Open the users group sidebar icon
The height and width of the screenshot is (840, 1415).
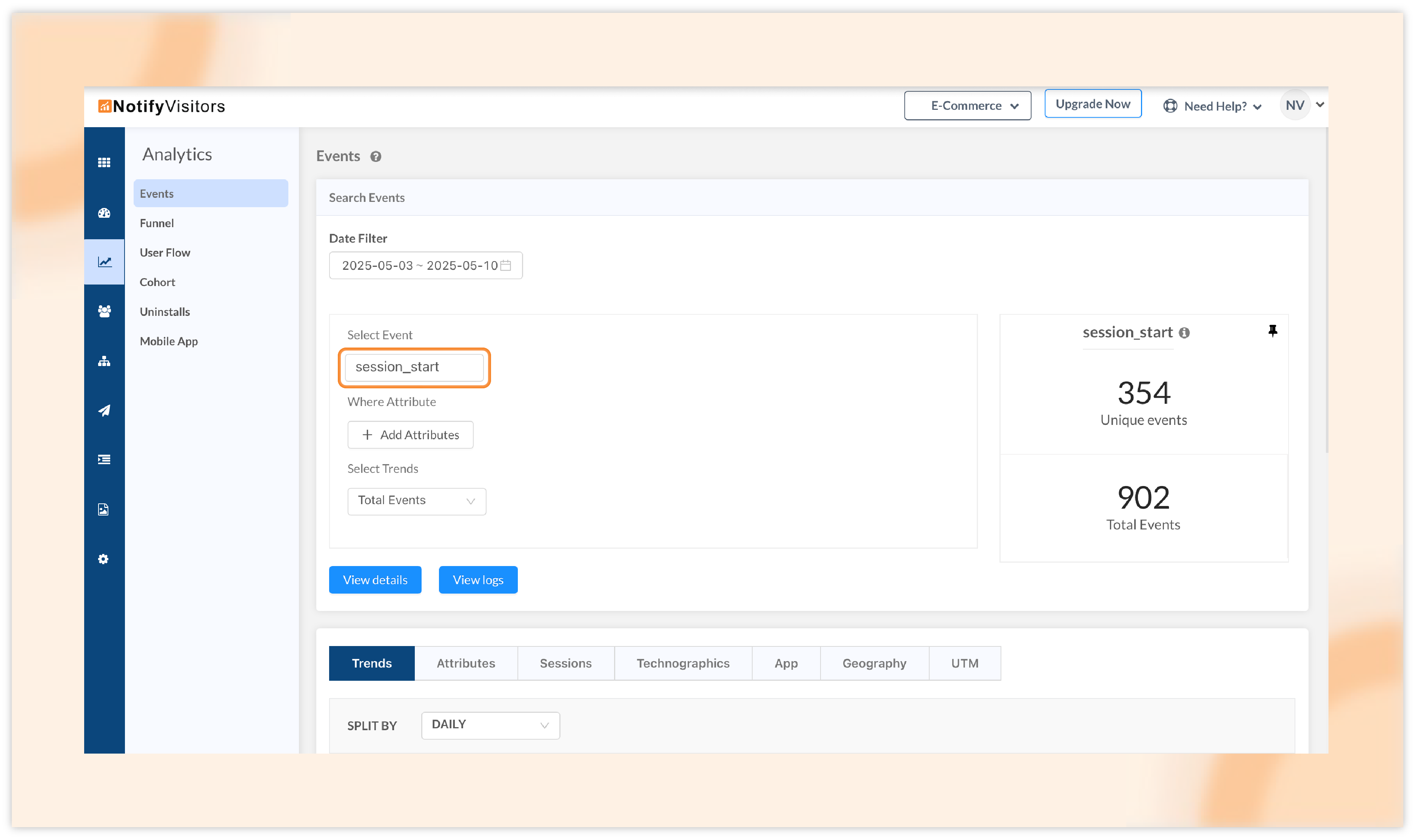(104, 311)
